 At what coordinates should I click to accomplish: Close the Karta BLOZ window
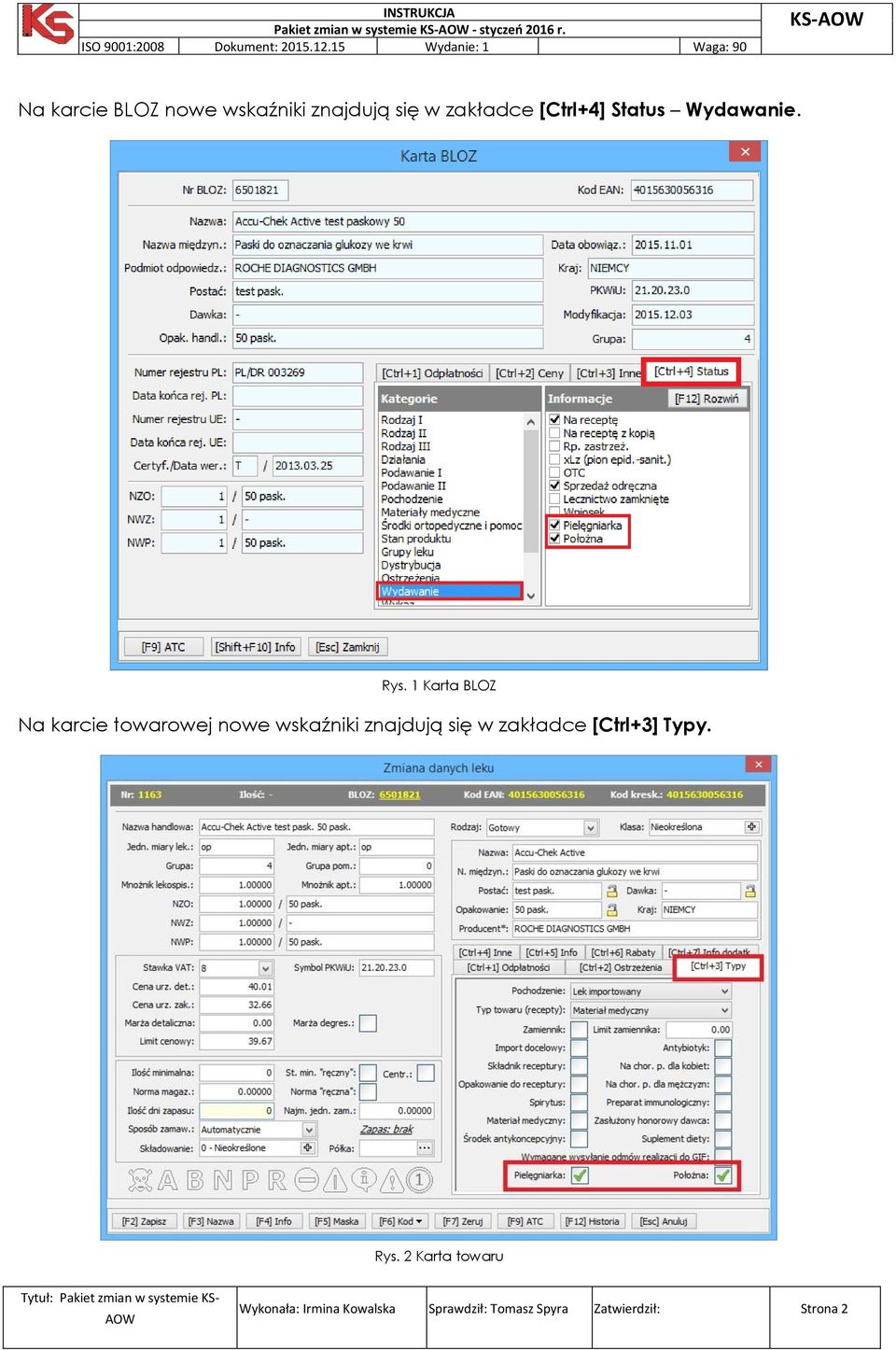tap(745, 151)
